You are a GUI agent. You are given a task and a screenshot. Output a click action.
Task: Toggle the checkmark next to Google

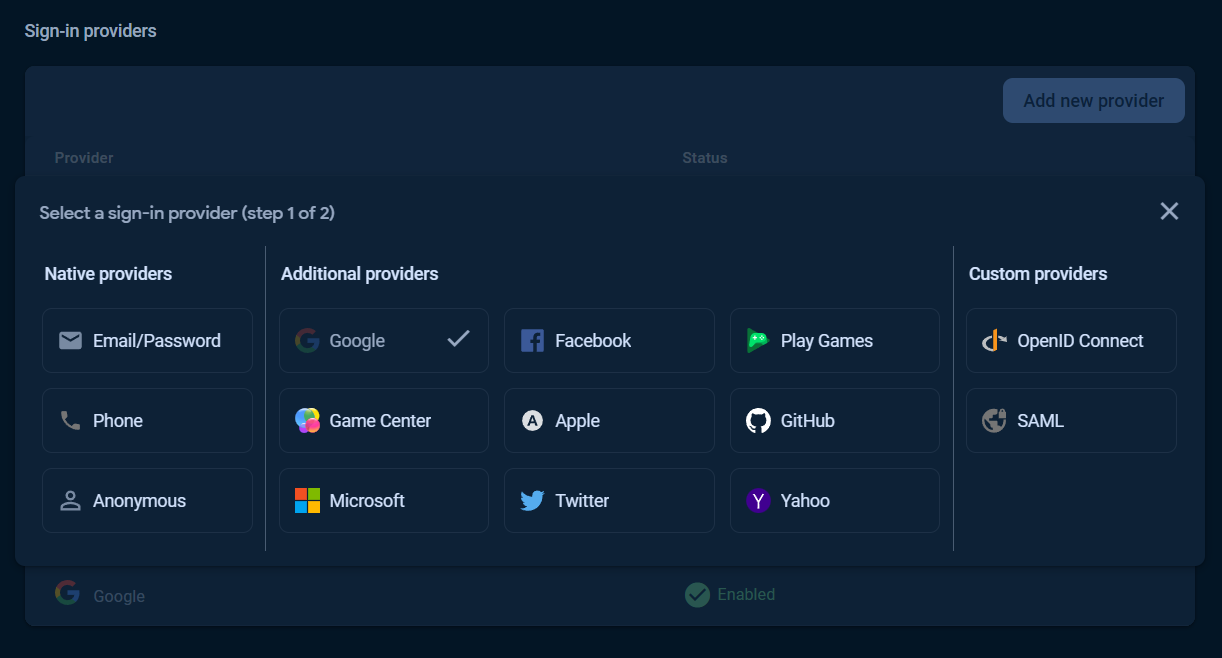(458, 339)
